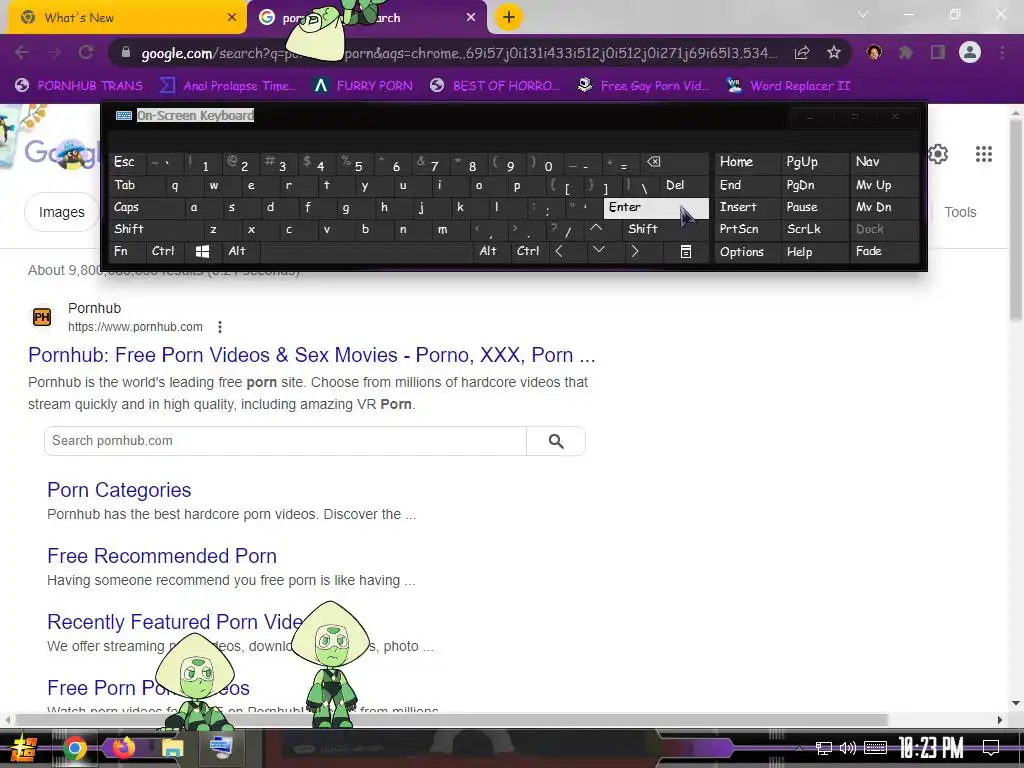
Task: Click the up arrow key on On-Screen Keyboard
Action: click(x=596, y=229)
